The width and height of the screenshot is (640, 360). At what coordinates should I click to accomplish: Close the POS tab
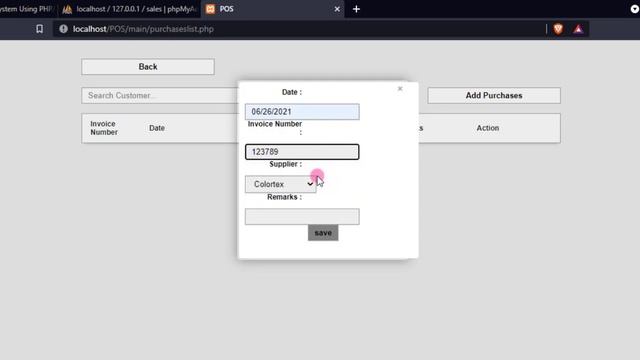pos(337,9)
